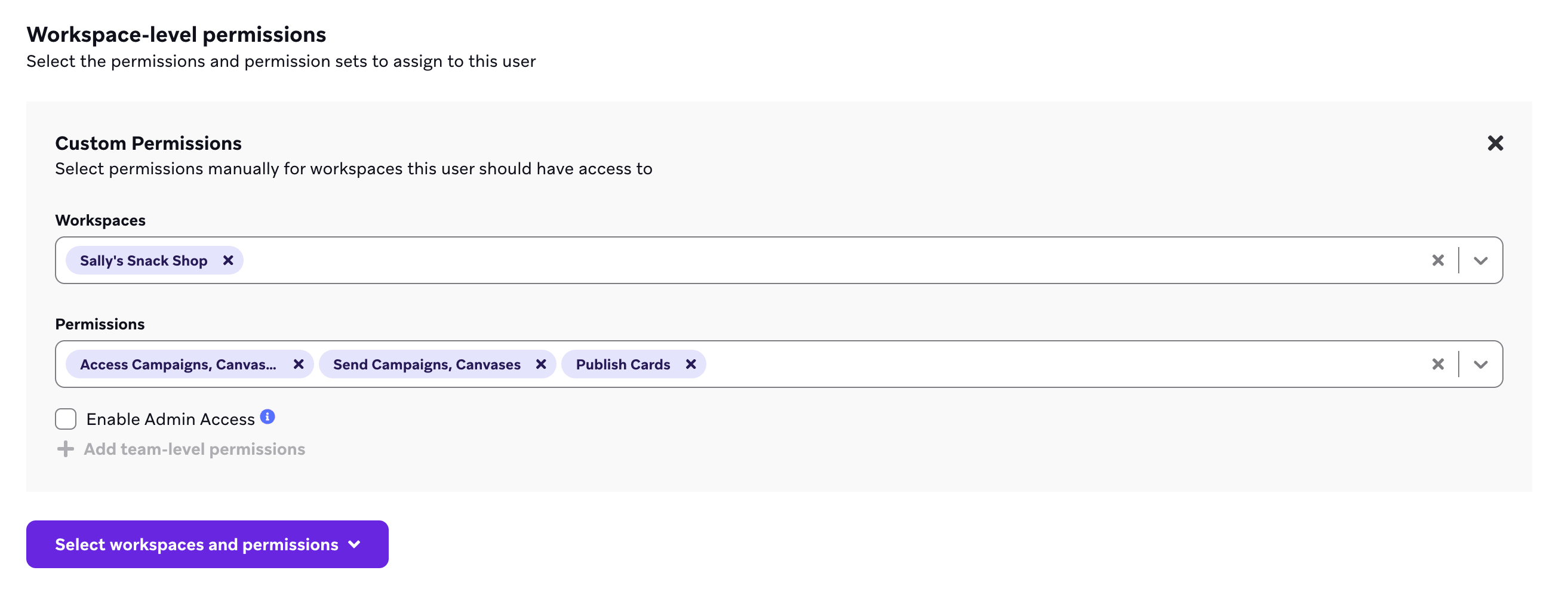Click the plus icon for team-level permissions
The width and height of the screenshot is (1568, 598).
[65, 449]
